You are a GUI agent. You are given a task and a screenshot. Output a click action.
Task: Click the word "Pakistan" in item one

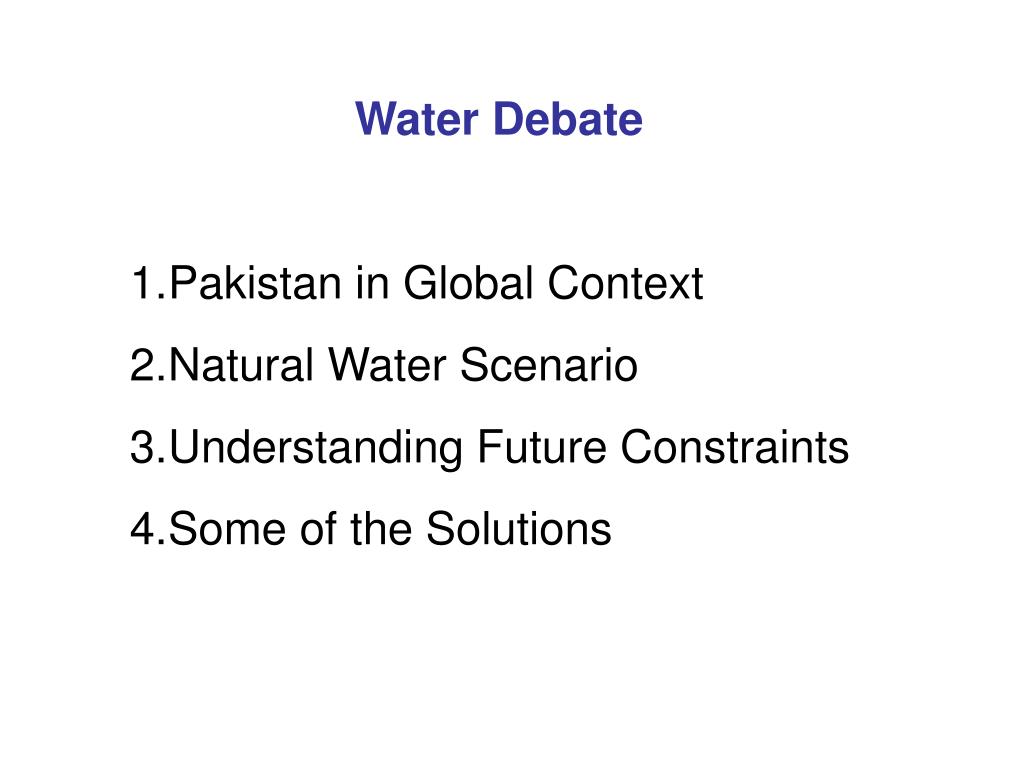click(x=255, y=283)
